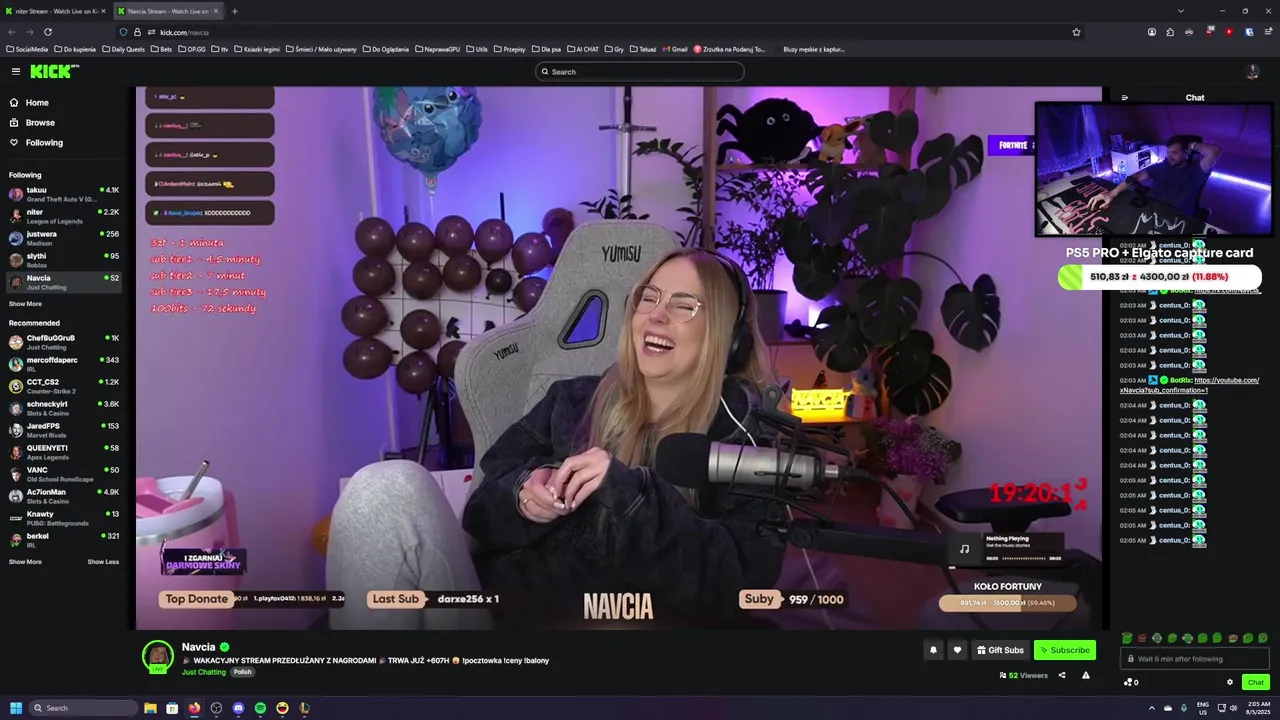Switch to the niter Stream browser tab
Viewport: 1280px width, 720px height.
pyautogui.click(x=55, y=11)
